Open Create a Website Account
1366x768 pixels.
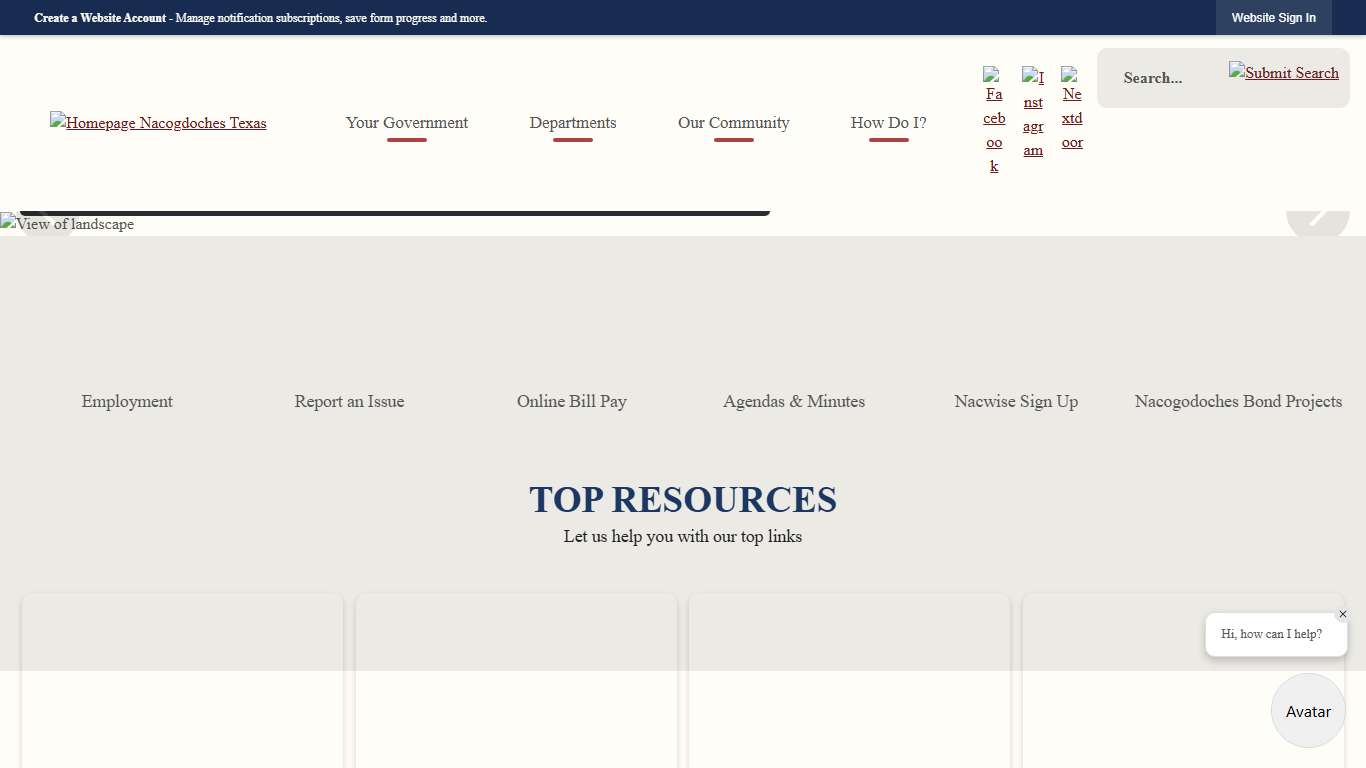tap(100, 17)
